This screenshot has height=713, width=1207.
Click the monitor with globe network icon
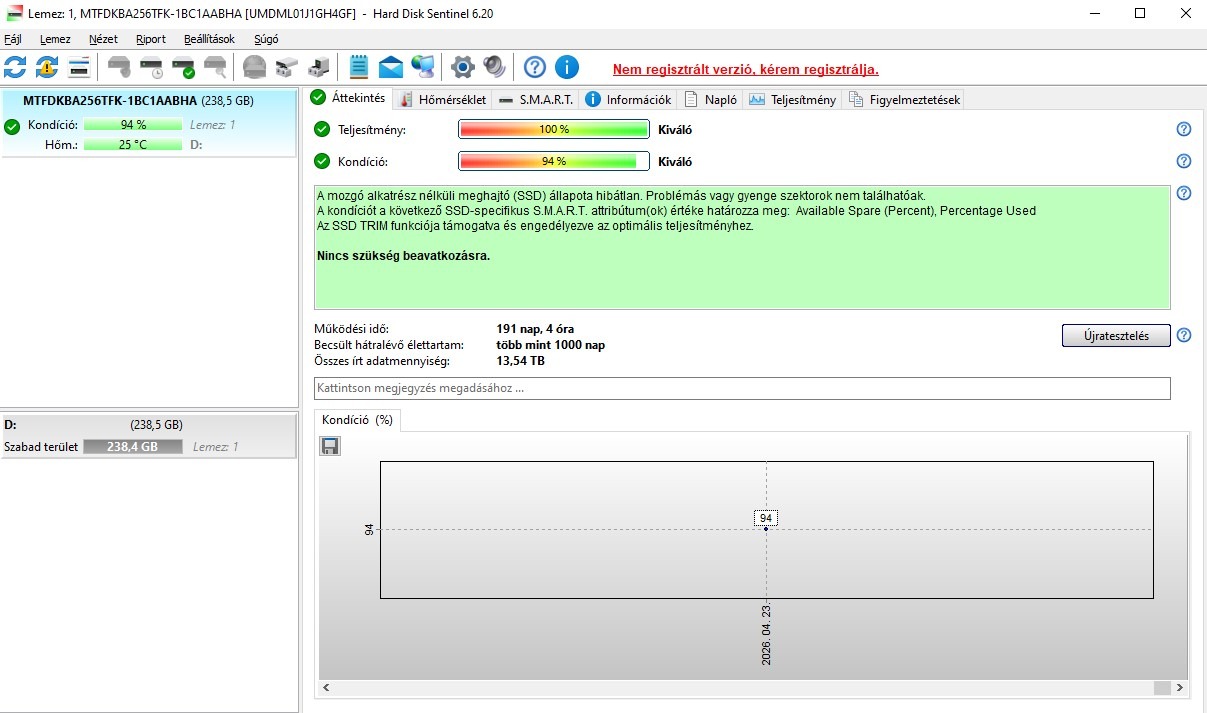point(423,67)
